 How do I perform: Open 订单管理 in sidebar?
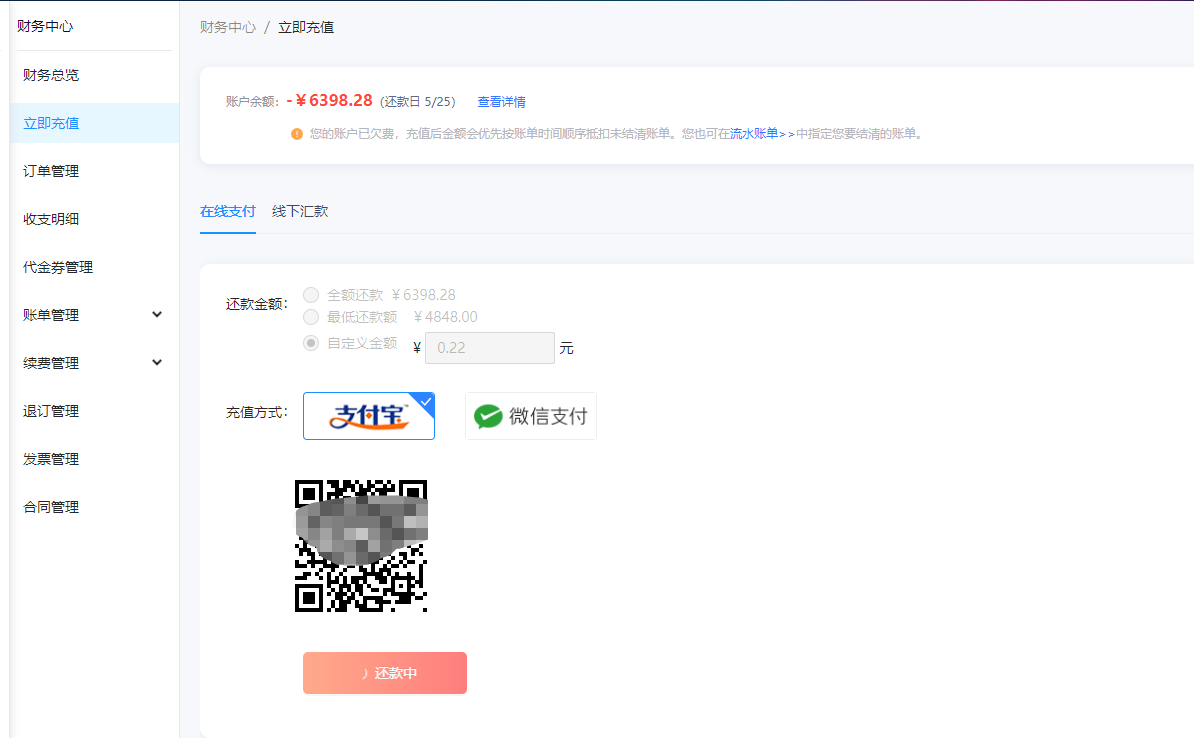pyautogui.click(x=51, y=171)
